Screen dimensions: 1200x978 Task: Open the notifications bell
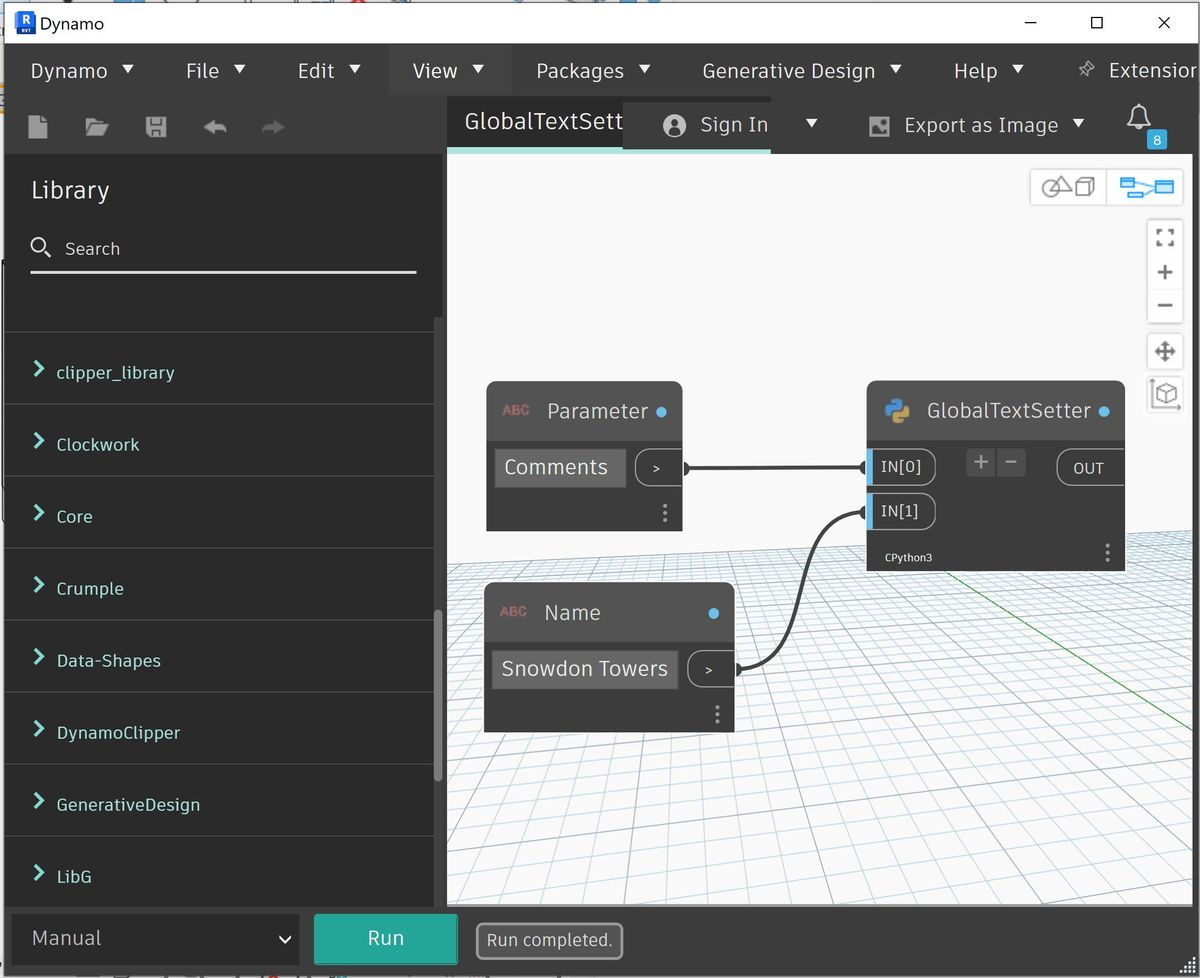pyautogui.click(x=1138, y=118)
